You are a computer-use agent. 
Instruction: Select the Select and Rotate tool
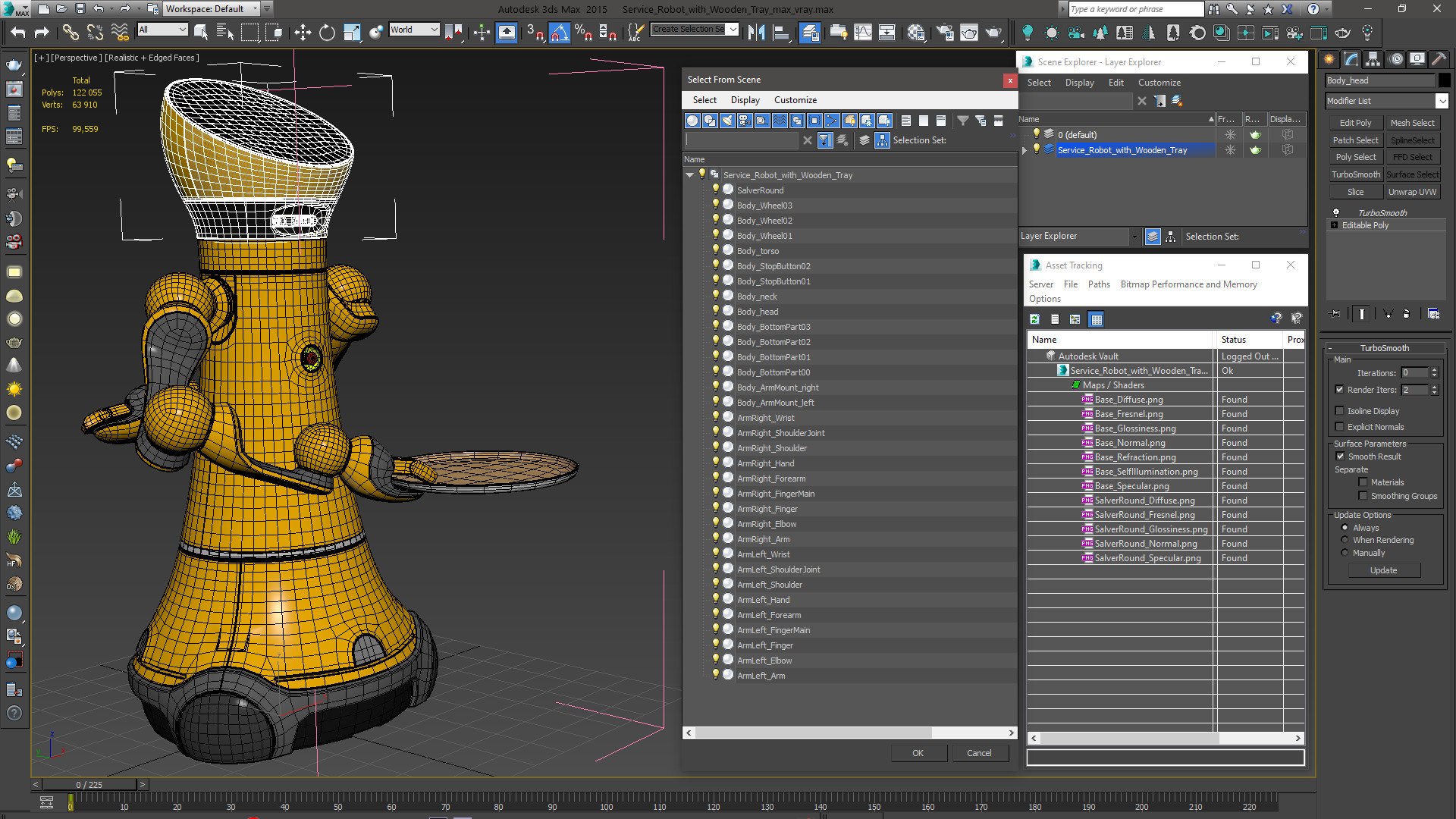[x=327, y=32]
